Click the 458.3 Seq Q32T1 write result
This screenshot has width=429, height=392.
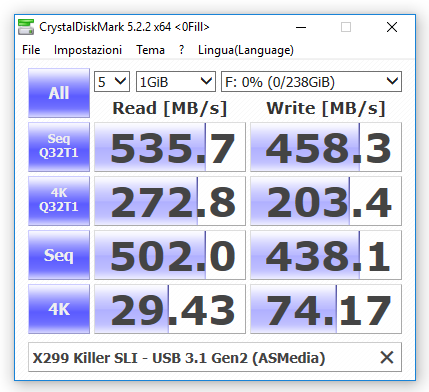[x=326, y=147]
